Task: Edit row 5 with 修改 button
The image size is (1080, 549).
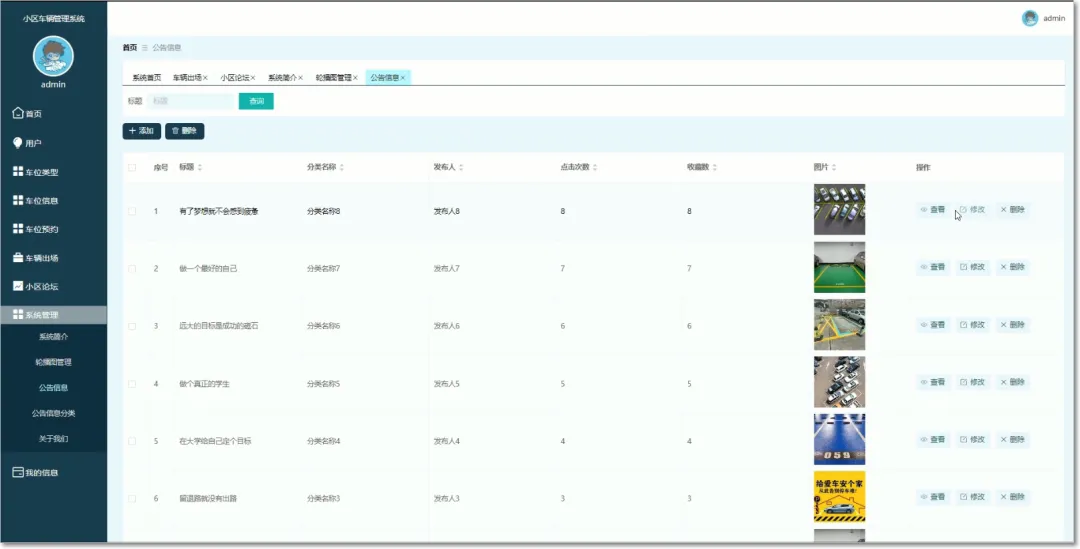Action: tap(973, 439)
